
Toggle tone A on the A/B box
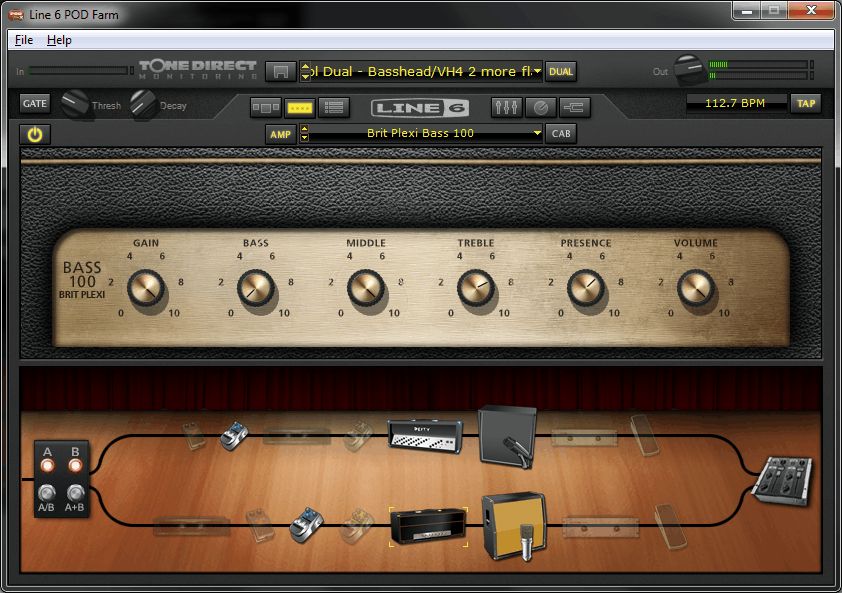(47, 465)
